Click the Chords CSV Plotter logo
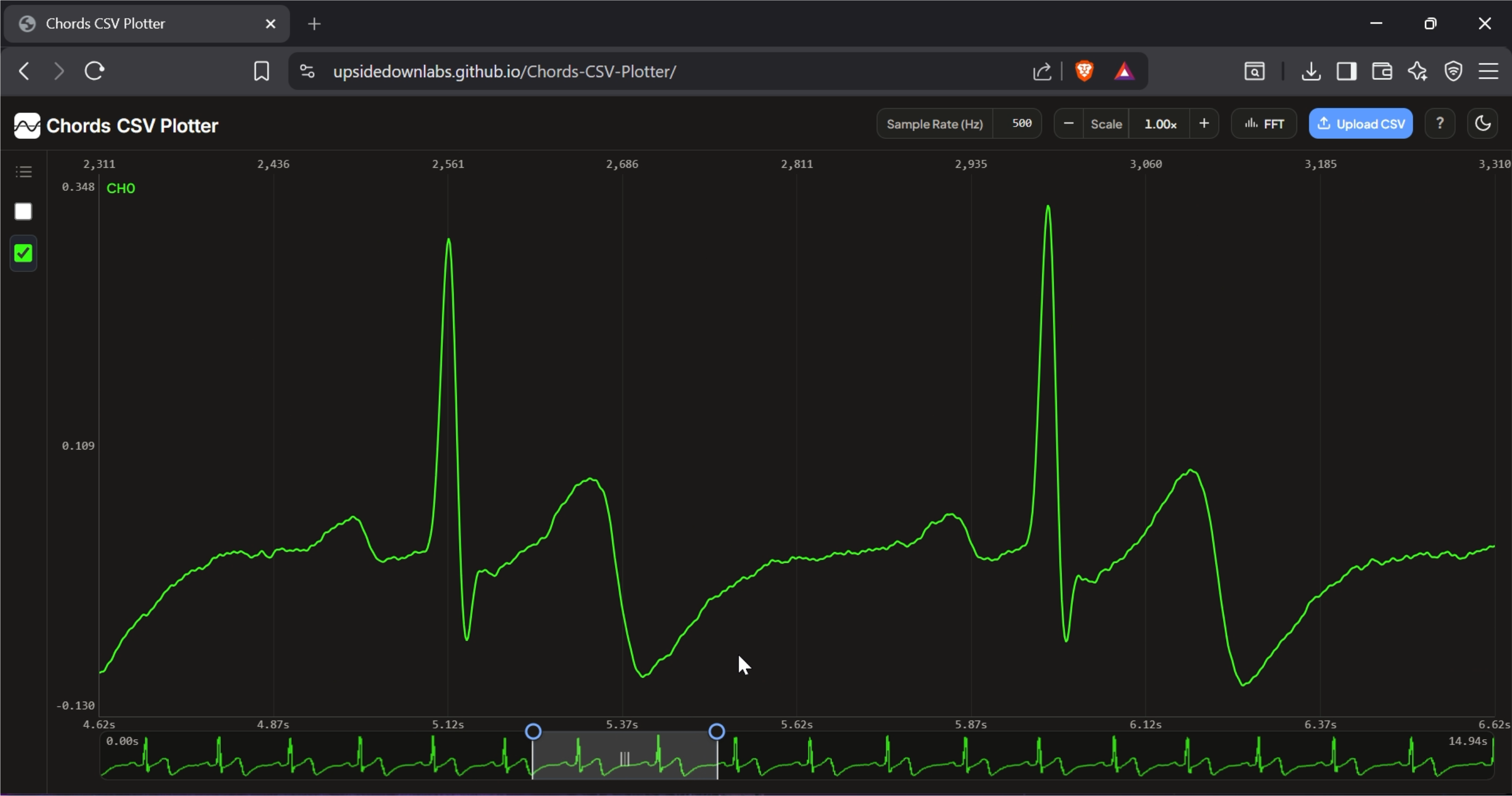 coord(27,125)
